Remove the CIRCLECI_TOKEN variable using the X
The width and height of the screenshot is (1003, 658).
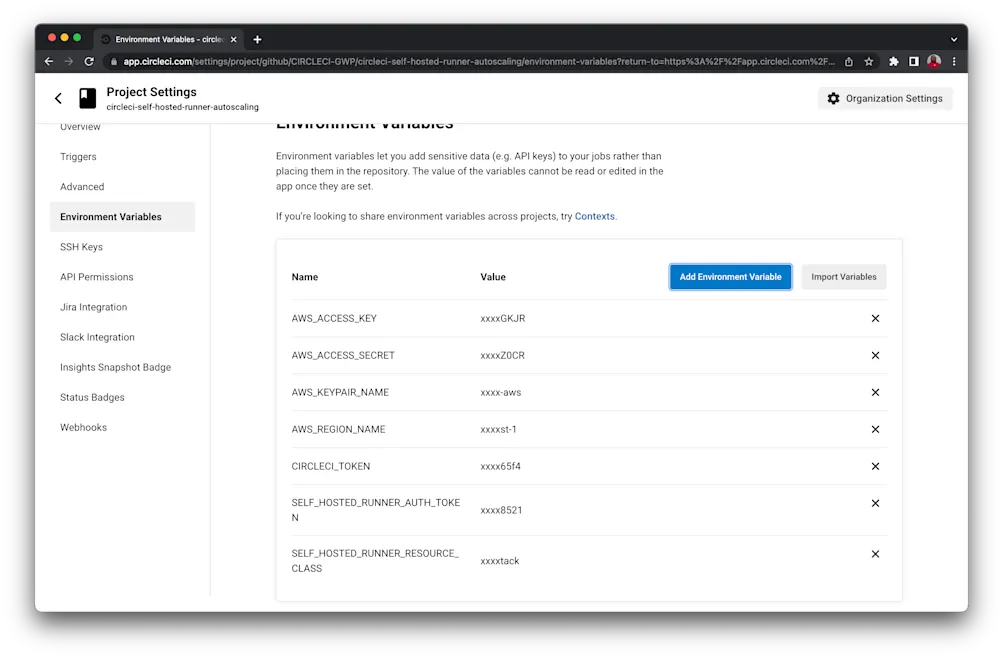point(875,466)
